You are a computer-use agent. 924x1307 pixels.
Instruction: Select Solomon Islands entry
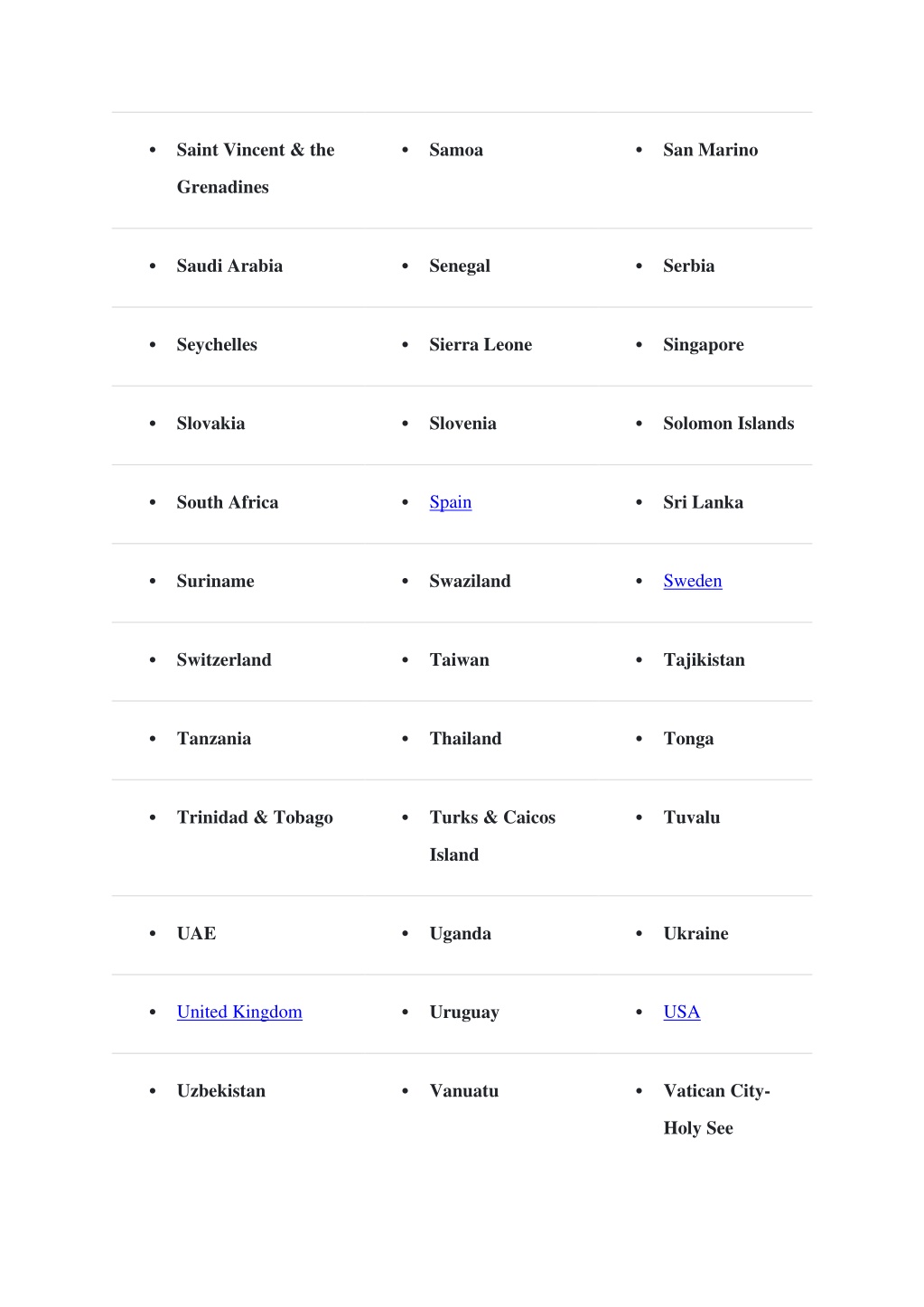728,423
